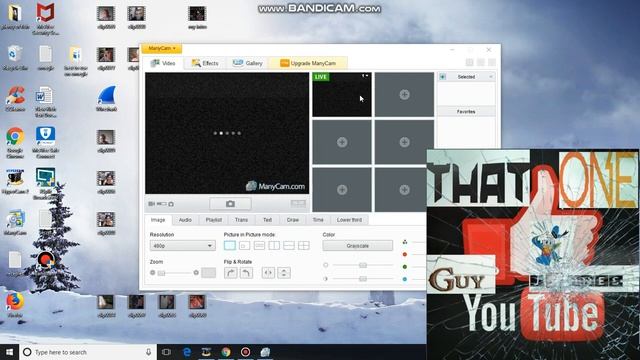
Task: Click the zoom in plus icon
Action: click(x=196, y=273)
